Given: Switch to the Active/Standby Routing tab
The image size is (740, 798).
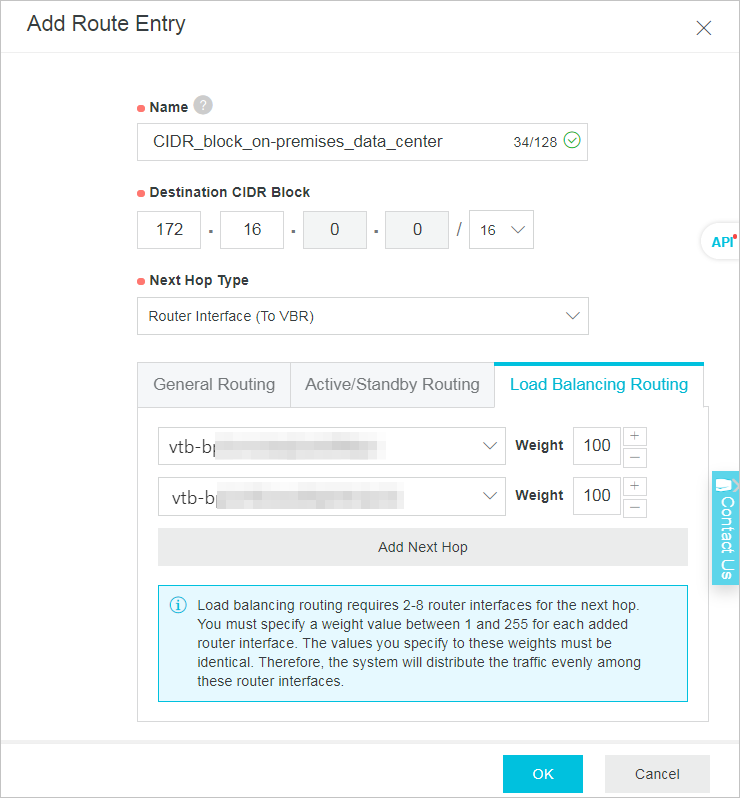Looking at the screenshot, I should (392, 385).
